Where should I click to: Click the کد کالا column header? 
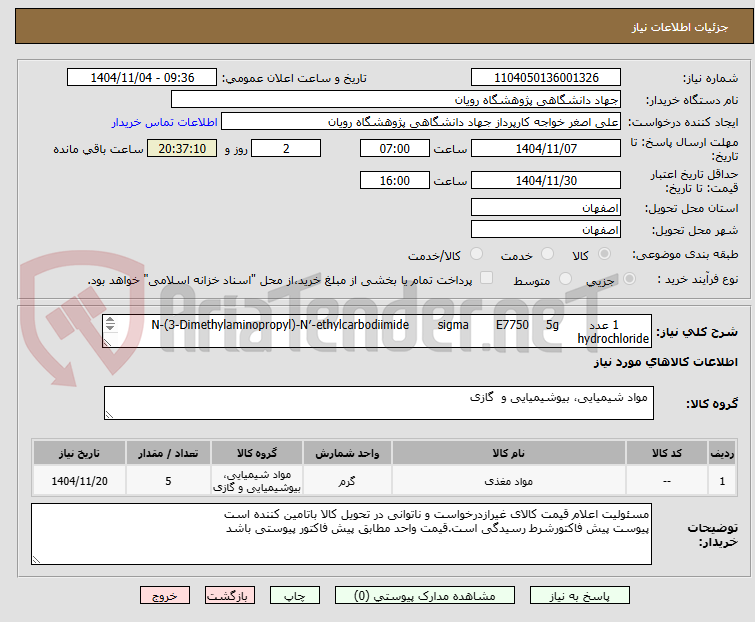pos(667,453)
